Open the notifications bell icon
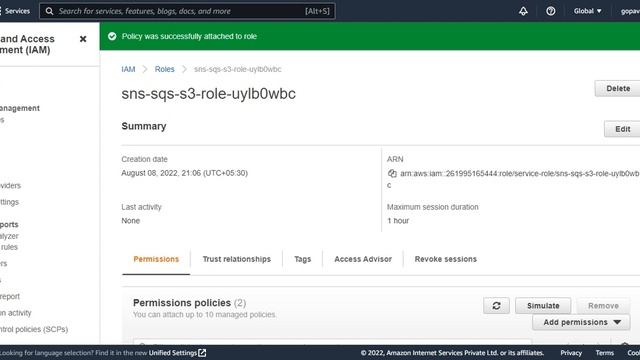Image resolution: width=640 pixels, height=360 pixels. [523, 11]
